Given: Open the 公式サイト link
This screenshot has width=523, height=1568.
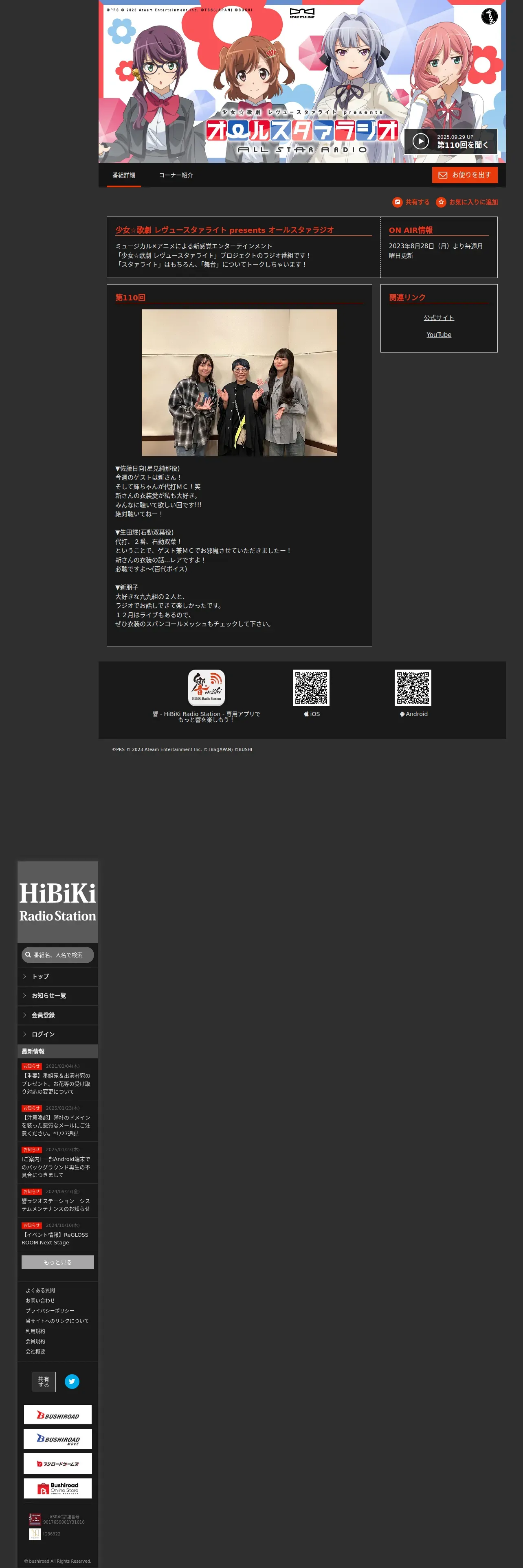Looking at the screenshot, I should [x=439, y=318].
